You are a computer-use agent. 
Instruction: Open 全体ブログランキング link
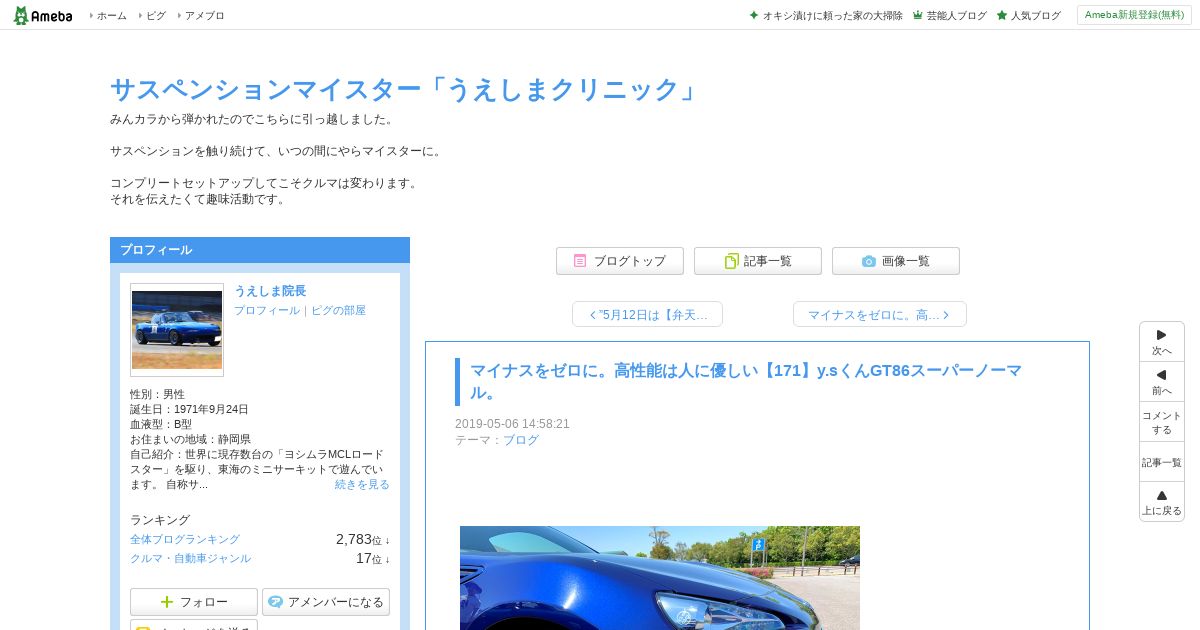tap(185, 539)
